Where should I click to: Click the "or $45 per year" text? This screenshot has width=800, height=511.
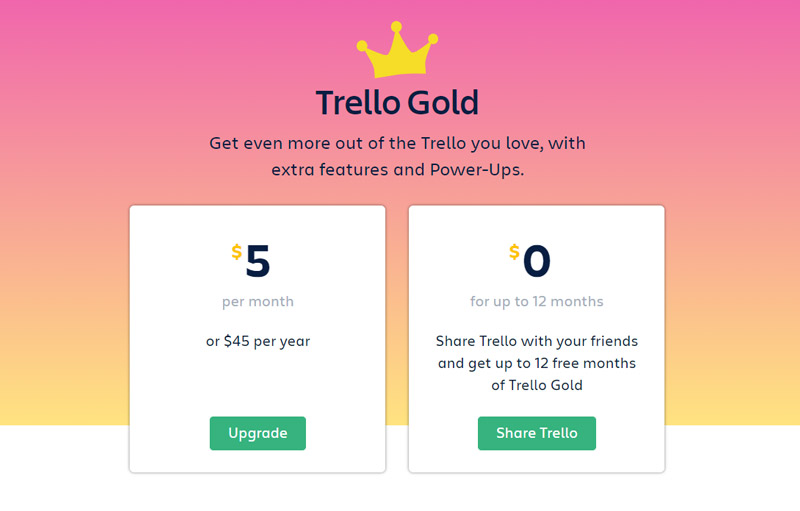click(x=258, y=341)
